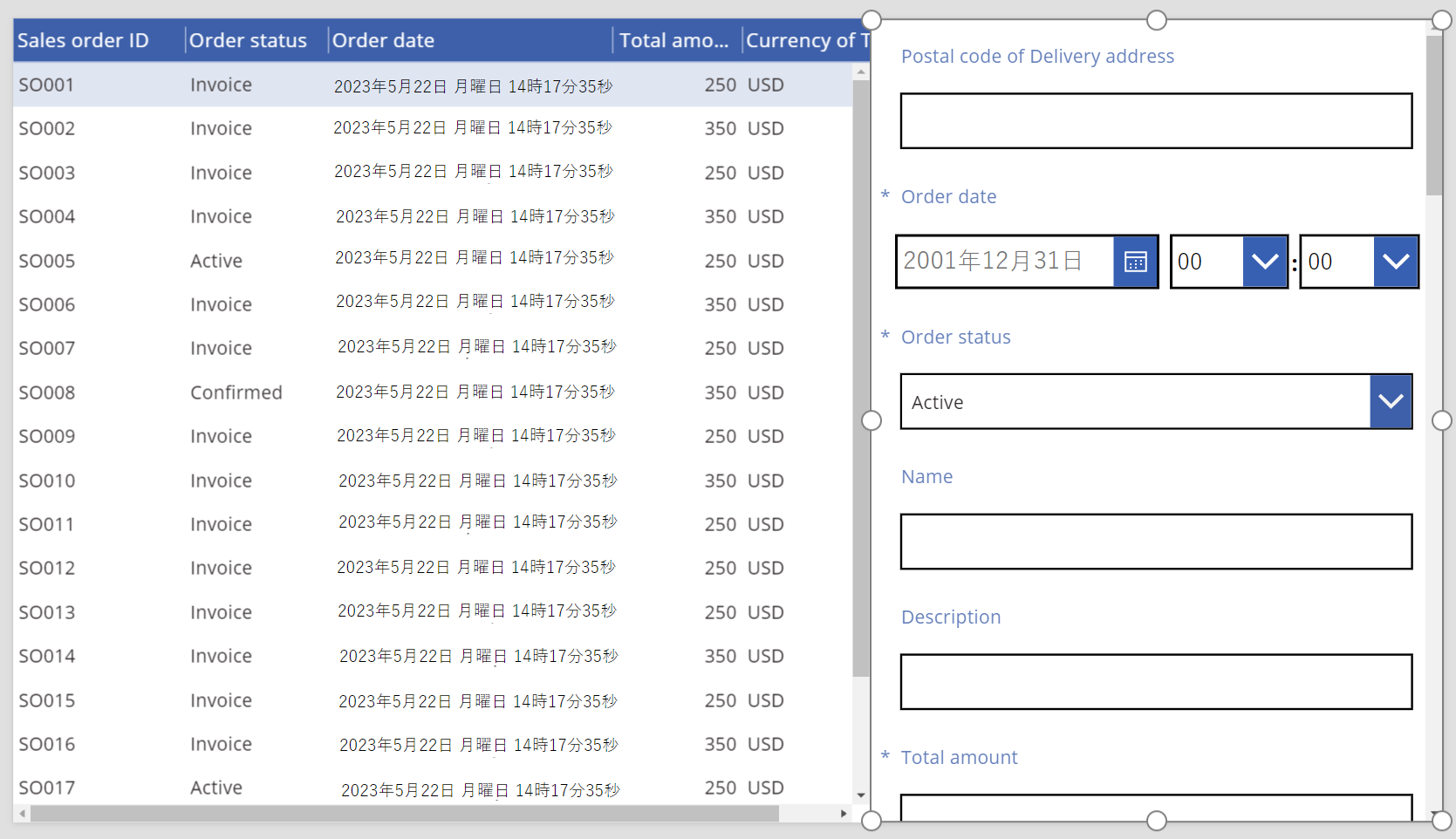Screen dimensions: 1456x839
Task: Click the 2001年12月31日 date text box
Action: 1005,262
